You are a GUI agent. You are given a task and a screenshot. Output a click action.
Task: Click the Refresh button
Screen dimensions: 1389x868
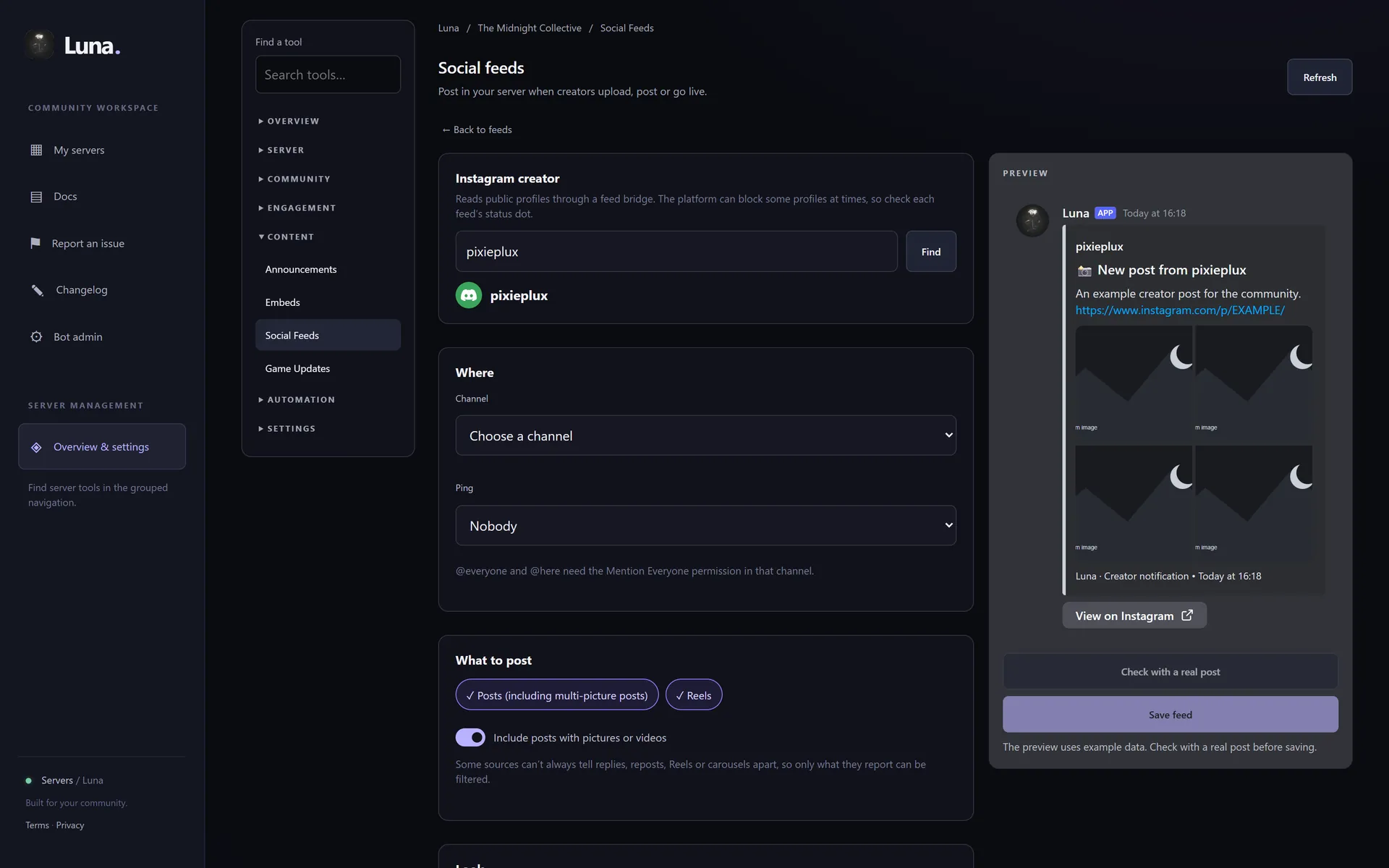1320,77
